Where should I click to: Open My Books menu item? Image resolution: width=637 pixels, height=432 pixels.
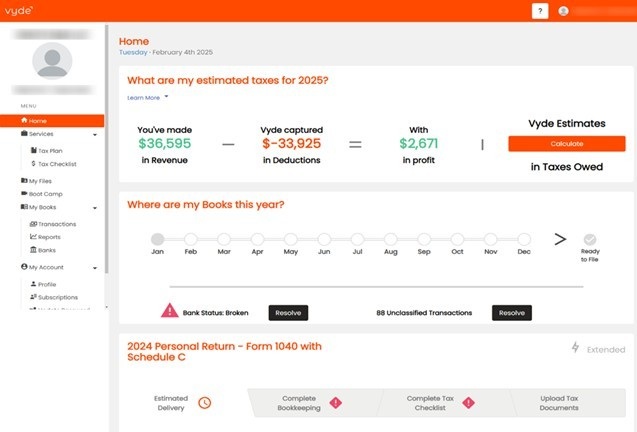tap(42, 207)
